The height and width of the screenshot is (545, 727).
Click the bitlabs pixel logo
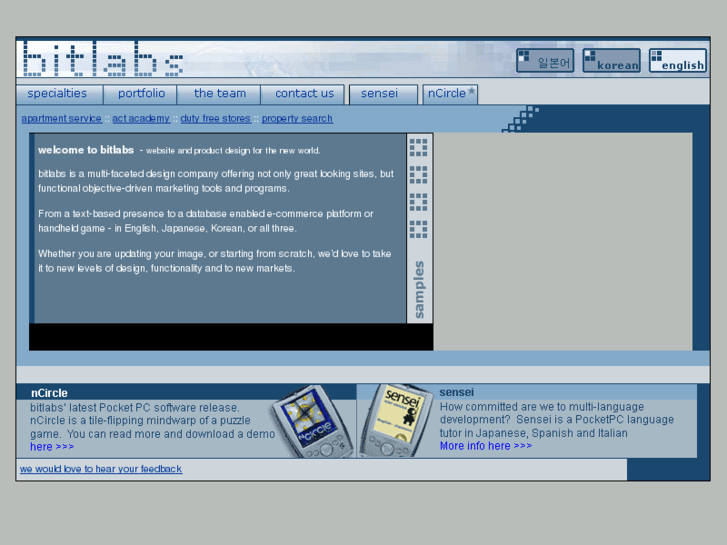(102, 58)
